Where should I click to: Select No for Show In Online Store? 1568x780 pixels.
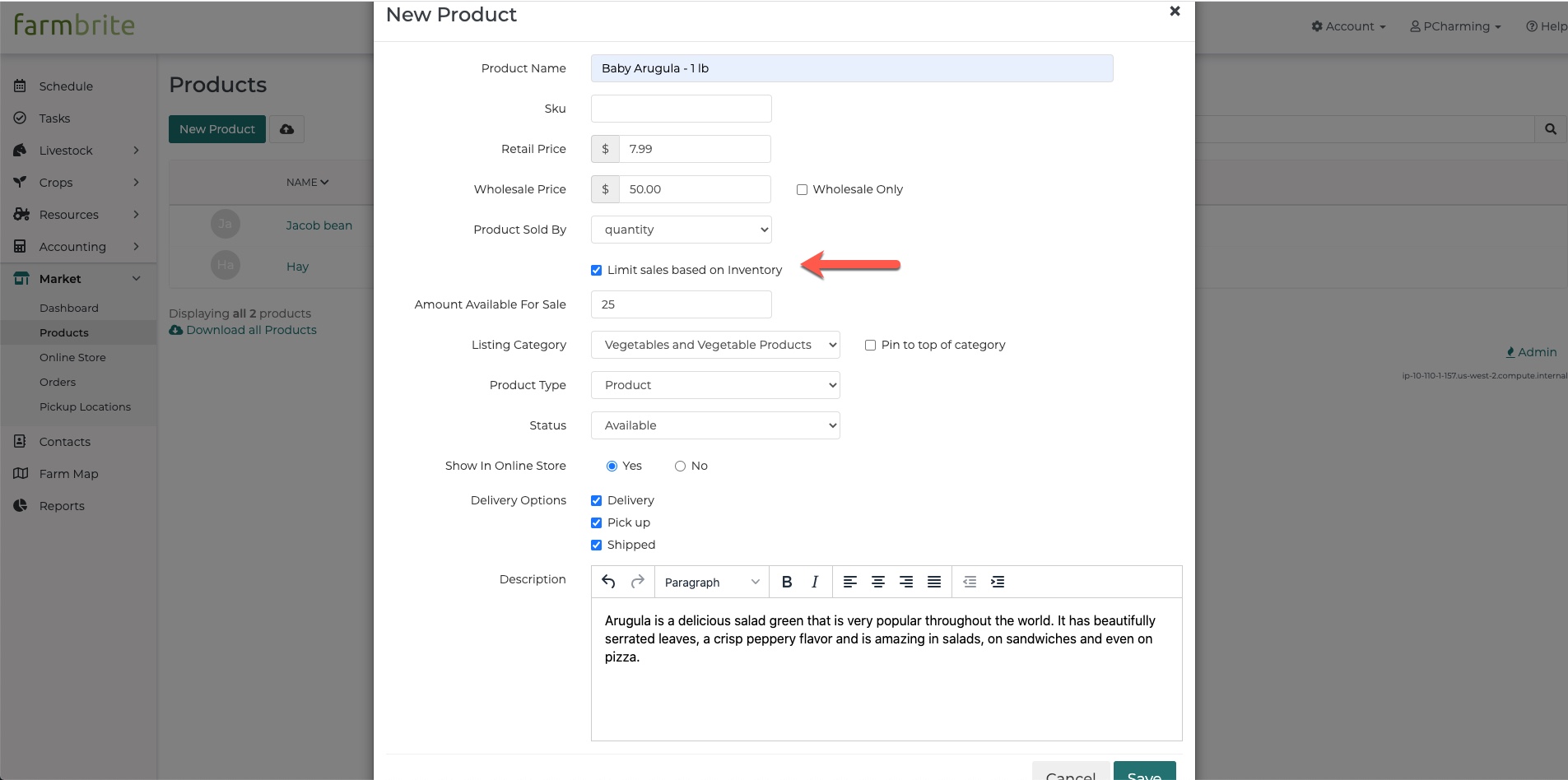pos(680,466)
